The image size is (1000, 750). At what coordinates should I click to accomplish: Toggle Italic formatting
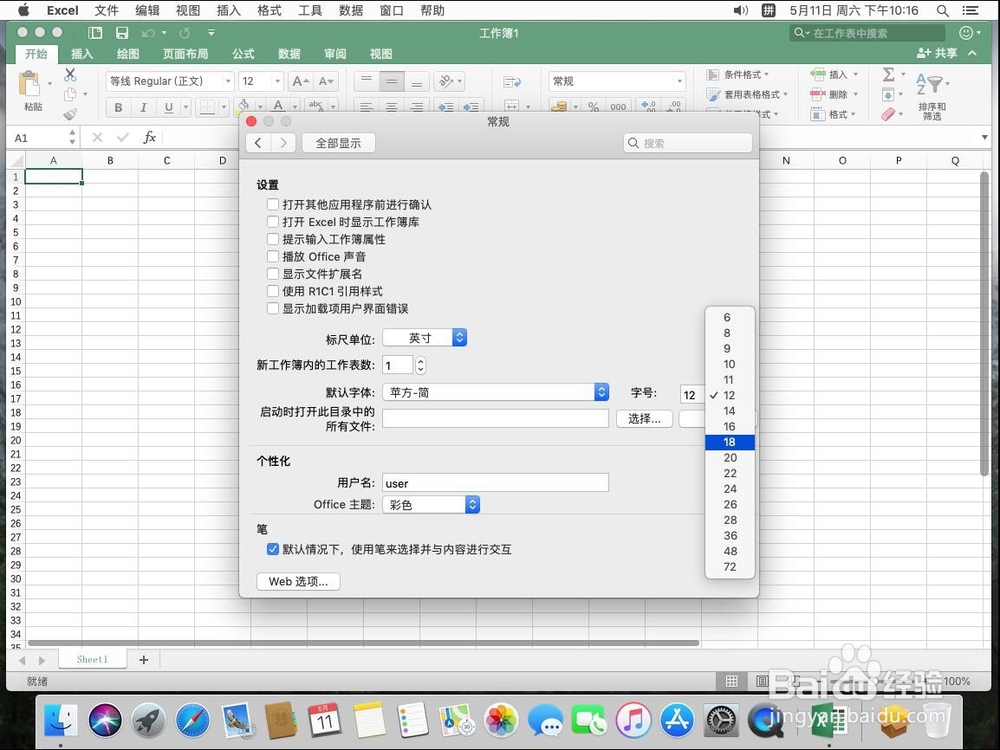pos(143,107)
